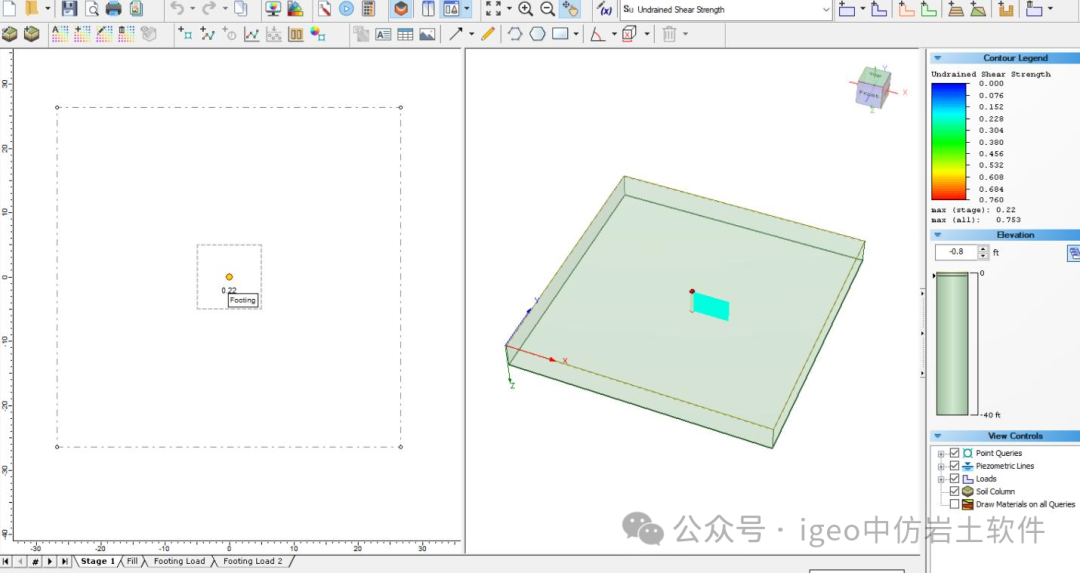Open print preview with magnifier page icon
This screenshot has width=1080, height=573.
tap(92, 9)
